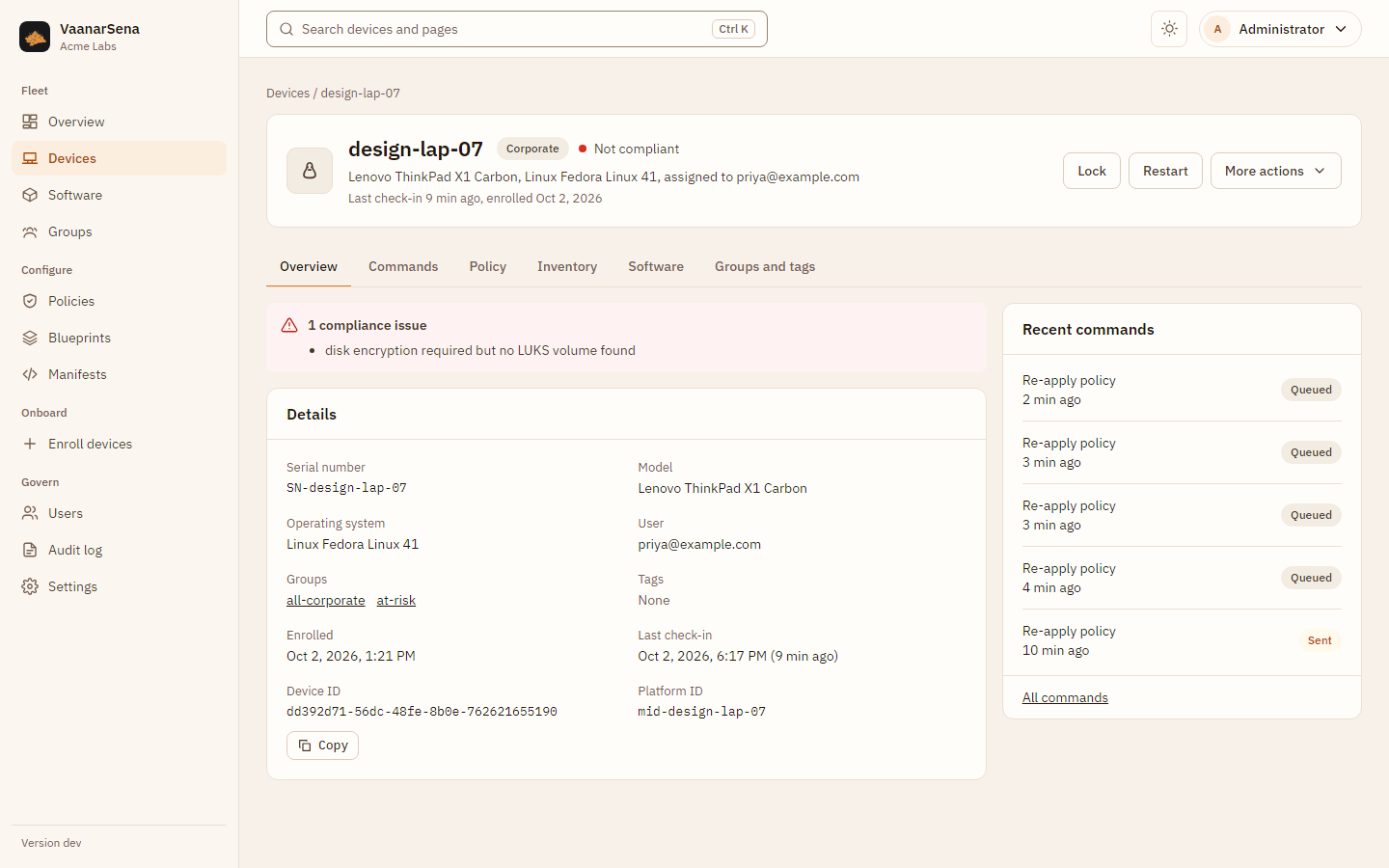Follow the All commands link
The height and width of the screenshot is (868, 1389).
[x=1065, y=697]
